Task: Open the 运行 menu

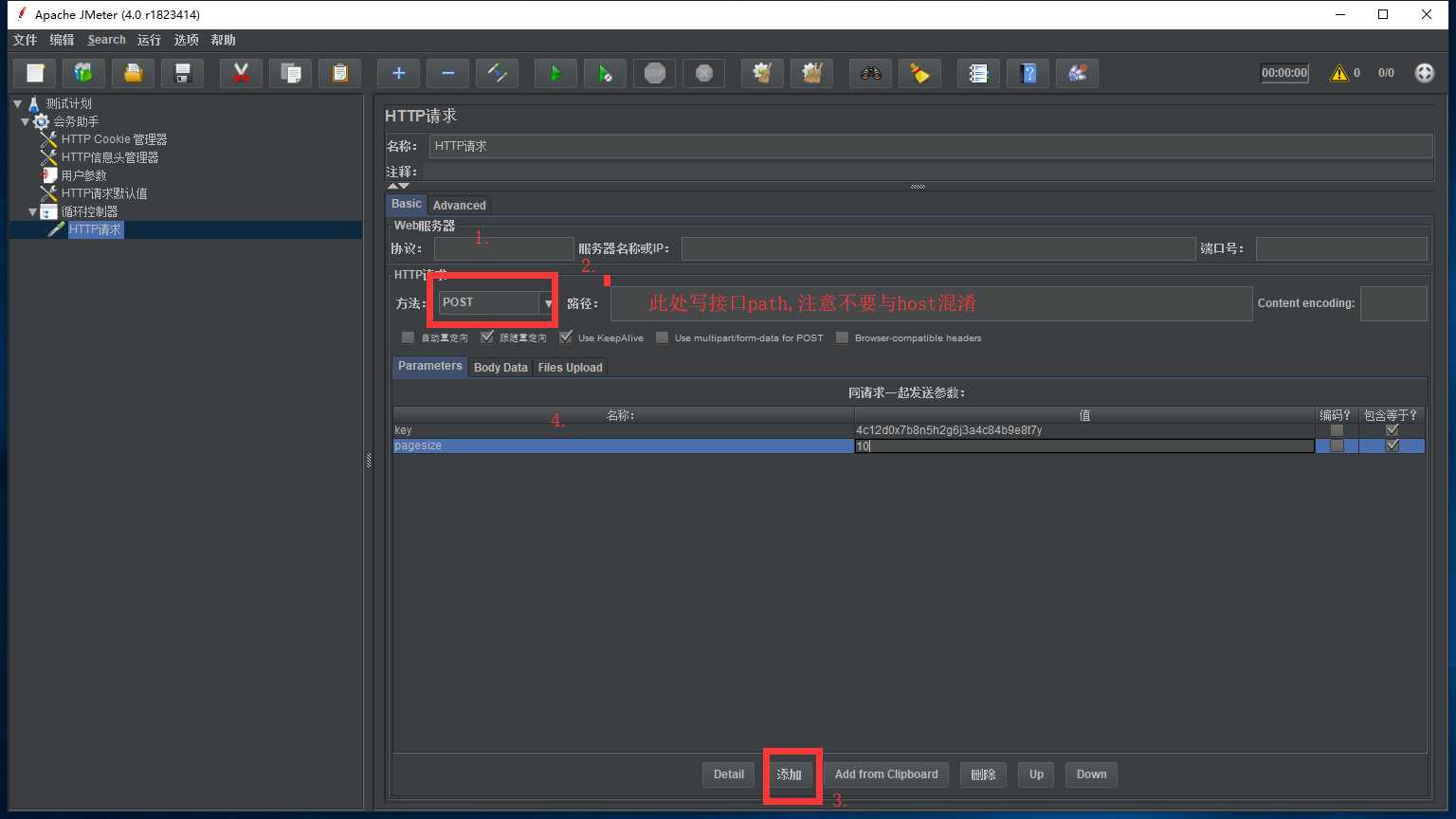Action: pos(149,40)
